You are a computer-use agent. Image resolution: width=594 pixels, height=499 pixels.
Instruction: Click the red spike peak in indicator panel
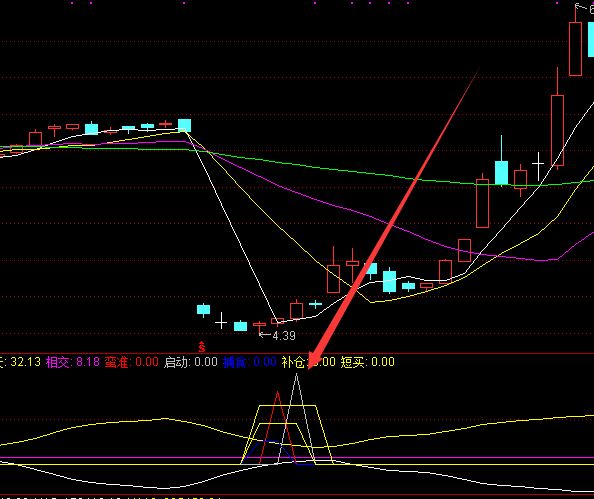pos(277,393)
